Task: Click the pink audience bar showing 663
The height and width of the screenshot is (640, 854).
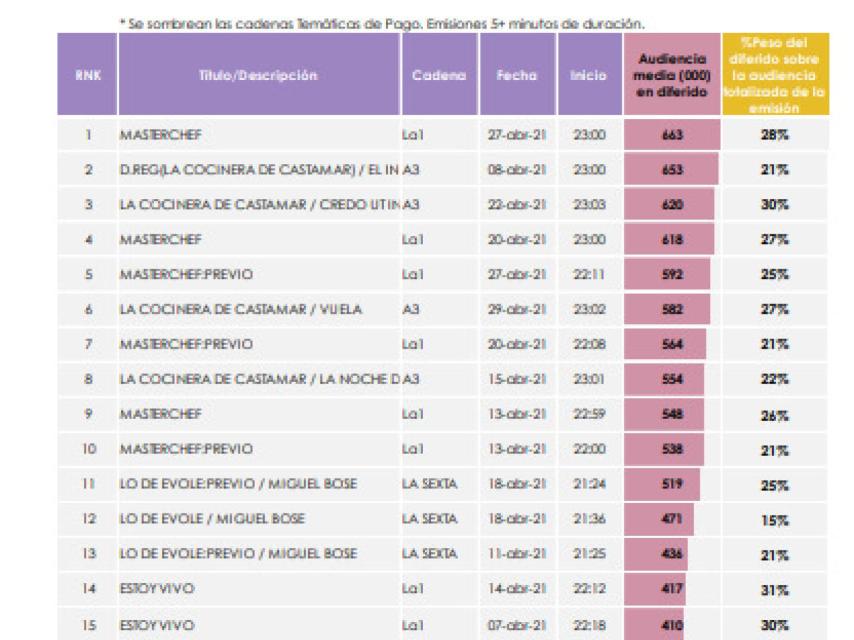Action: click(x=671, y=135)
